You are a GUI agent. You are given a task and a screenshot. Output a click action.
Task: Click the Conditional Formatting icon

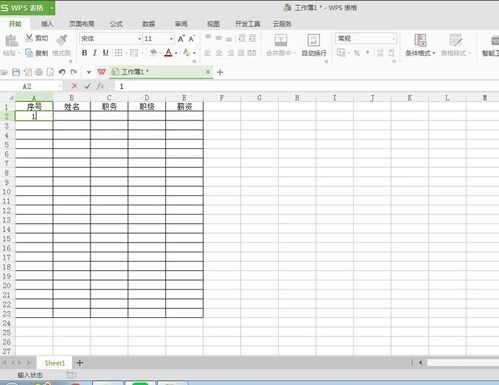[420, 40]
